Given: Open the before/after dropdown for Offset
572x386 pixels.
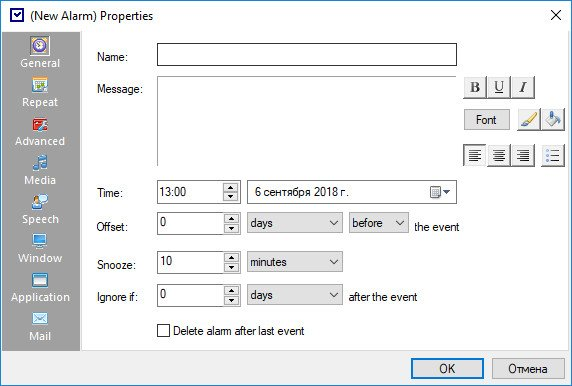Looking at the screenshot, I should [379, 223].
